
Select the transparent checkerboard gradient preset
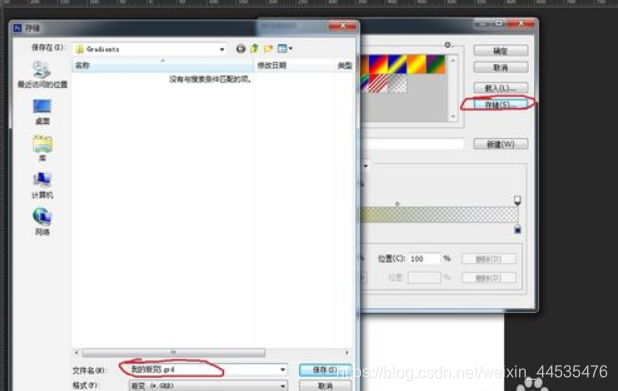tap(397, 84)
